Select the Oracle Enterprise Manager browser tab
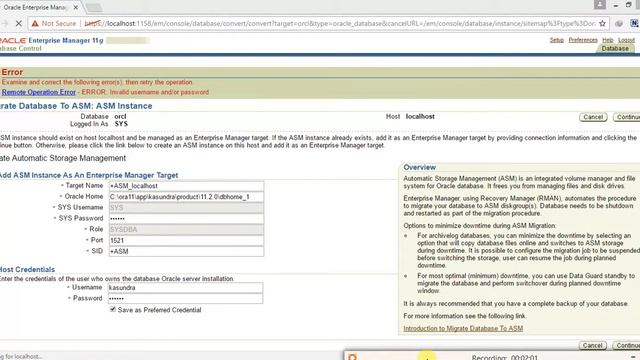This screenshot has height=360, width=640. tap(38, 7)
